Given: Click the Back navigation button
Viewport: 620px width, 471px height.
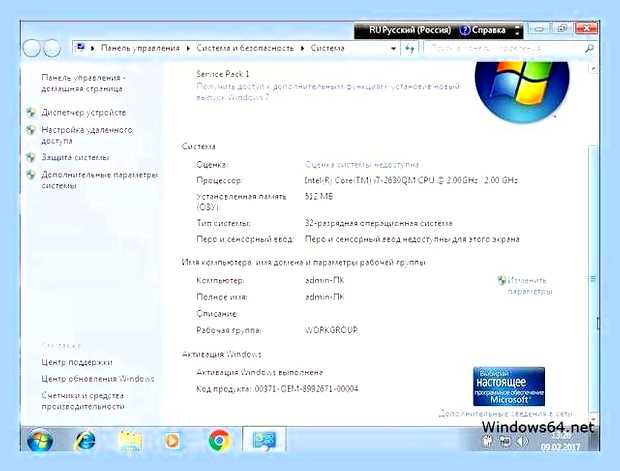Looking at the screenshot, I should tap(32, 49).
